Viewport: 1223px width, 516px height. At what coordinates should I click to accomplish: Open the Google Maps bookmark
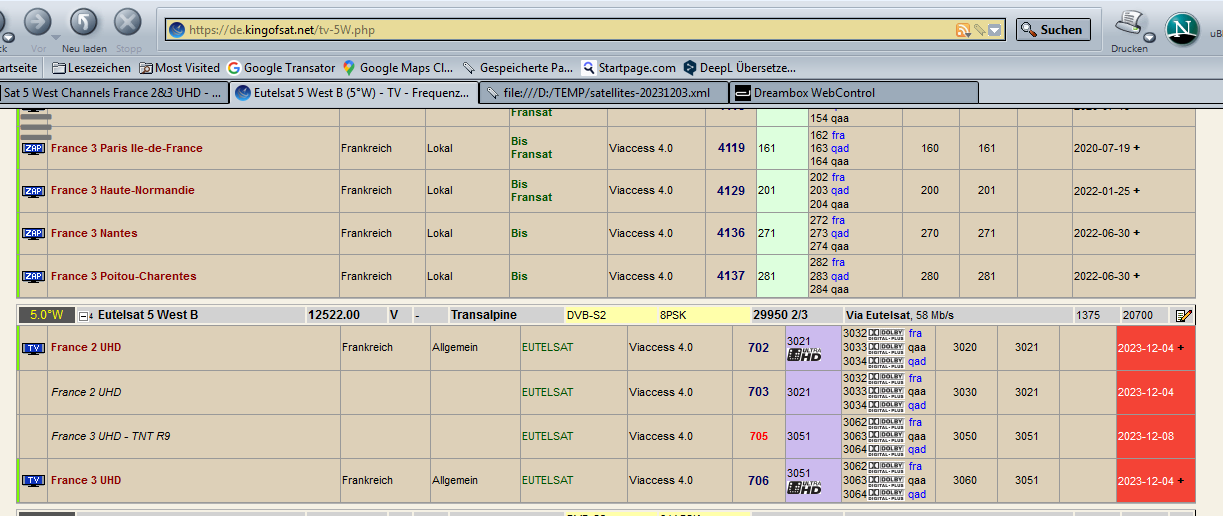[398, 68]
